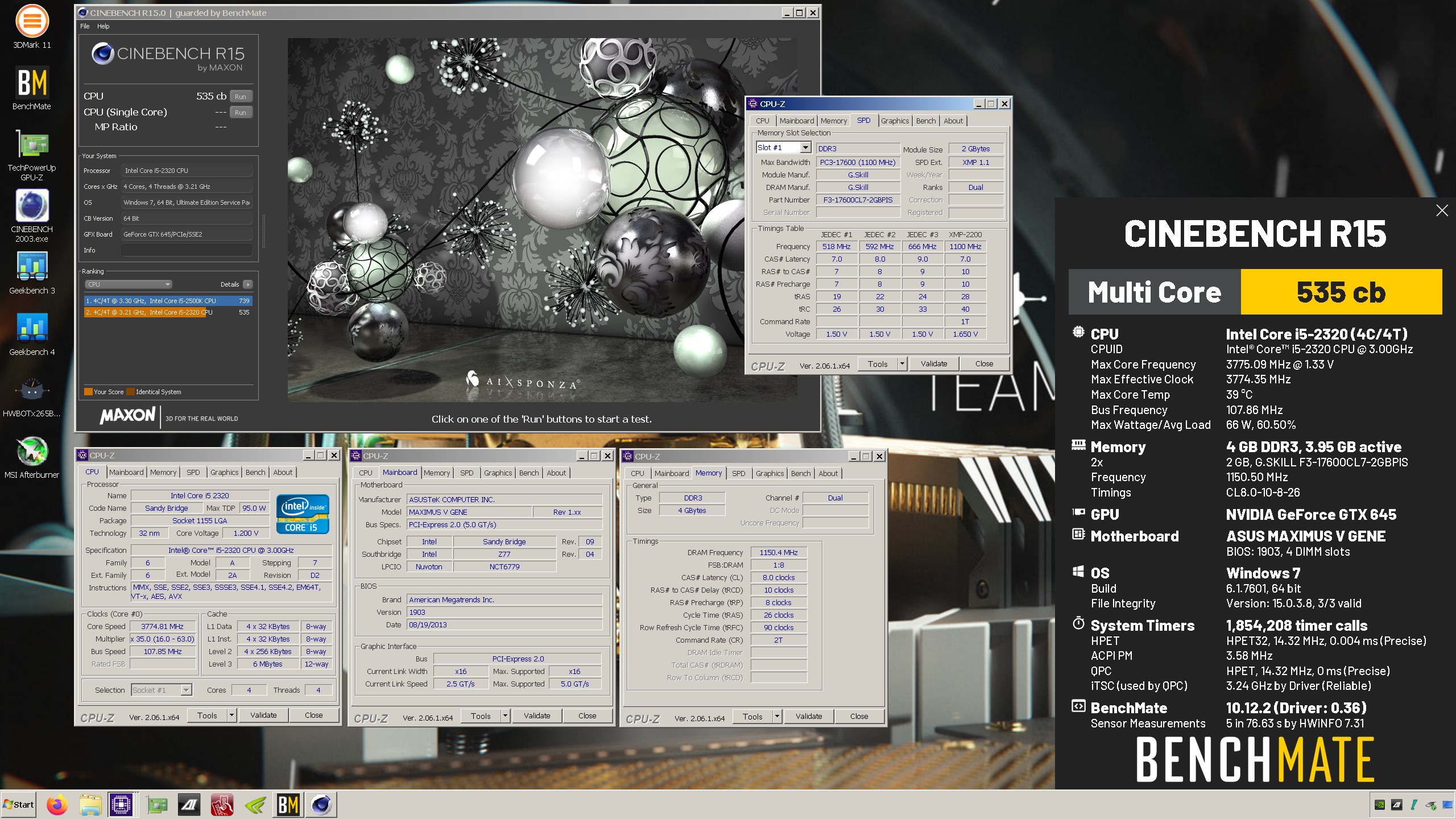Open About tab in Mainboard CPU-Z window
The image size is (1456, 819).
tap(556, 473)
